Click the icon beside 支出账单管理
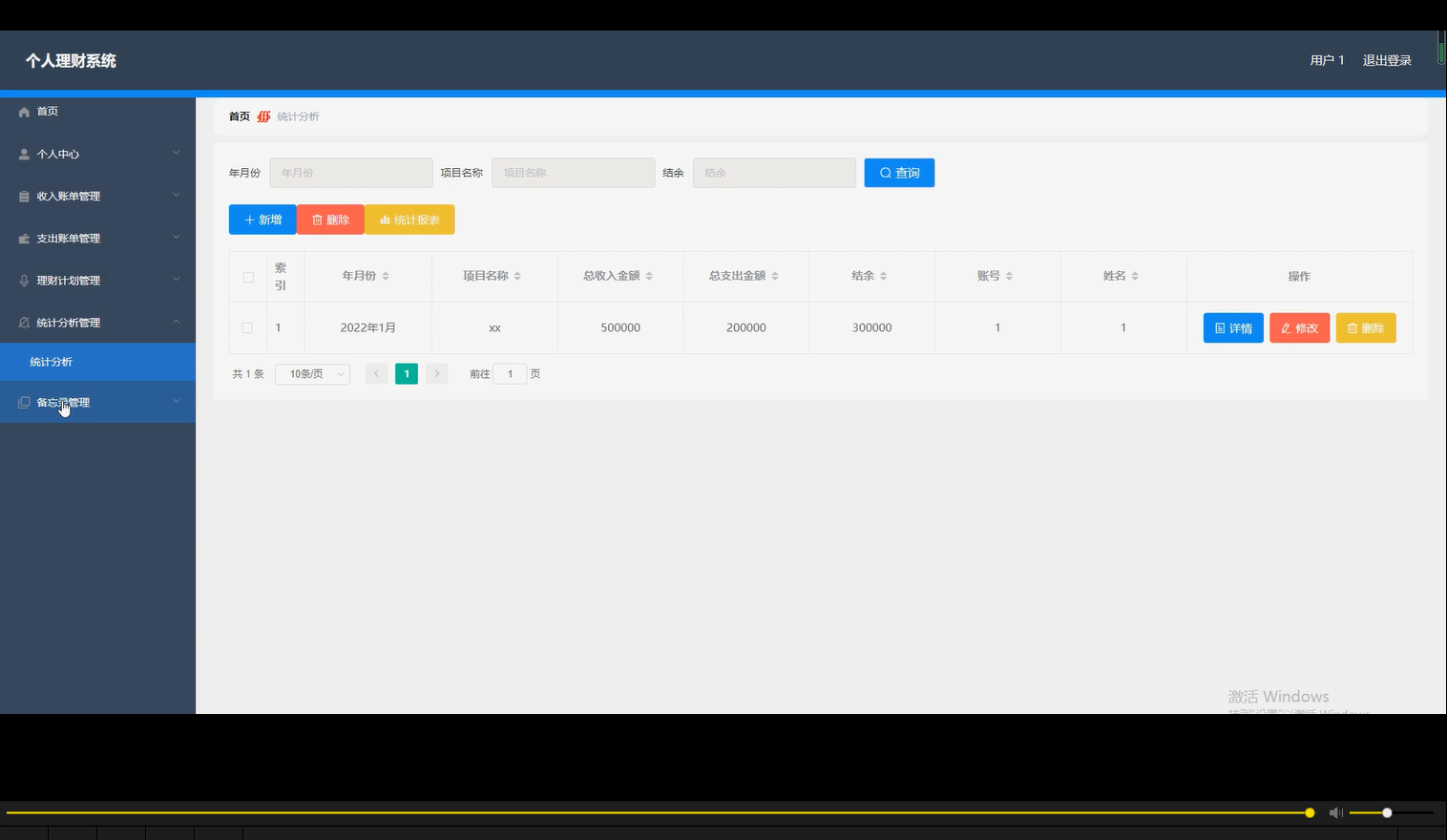 tap(24, 238)
